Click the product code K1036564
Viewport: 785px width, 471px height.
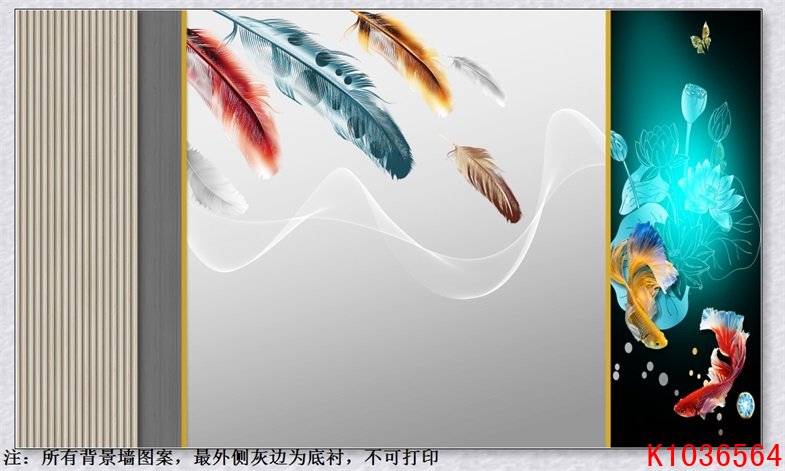pos(714,456)
